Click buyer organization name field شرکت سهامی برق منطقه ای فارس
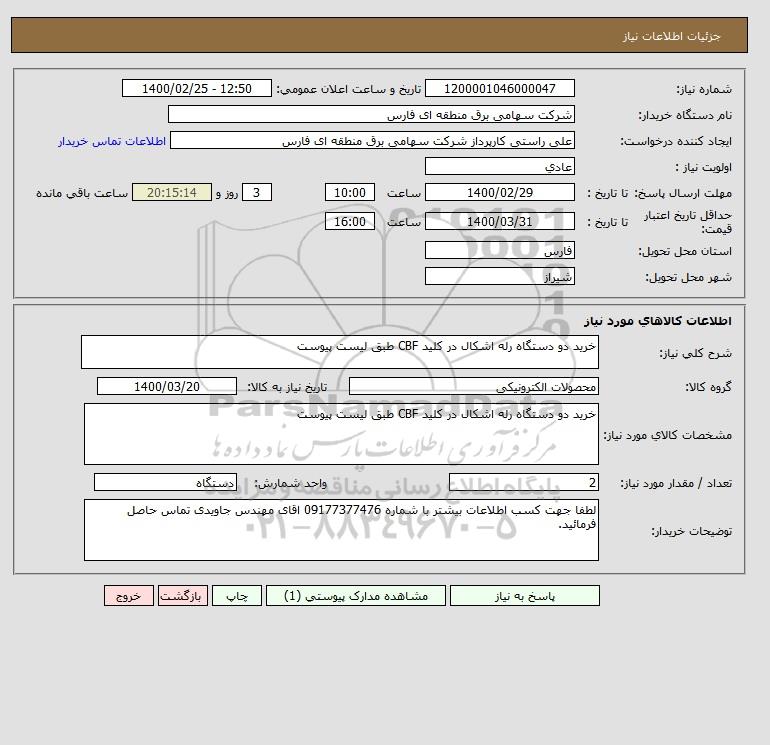Viewport: 770px width, 745px height. (x=371, y=114)
